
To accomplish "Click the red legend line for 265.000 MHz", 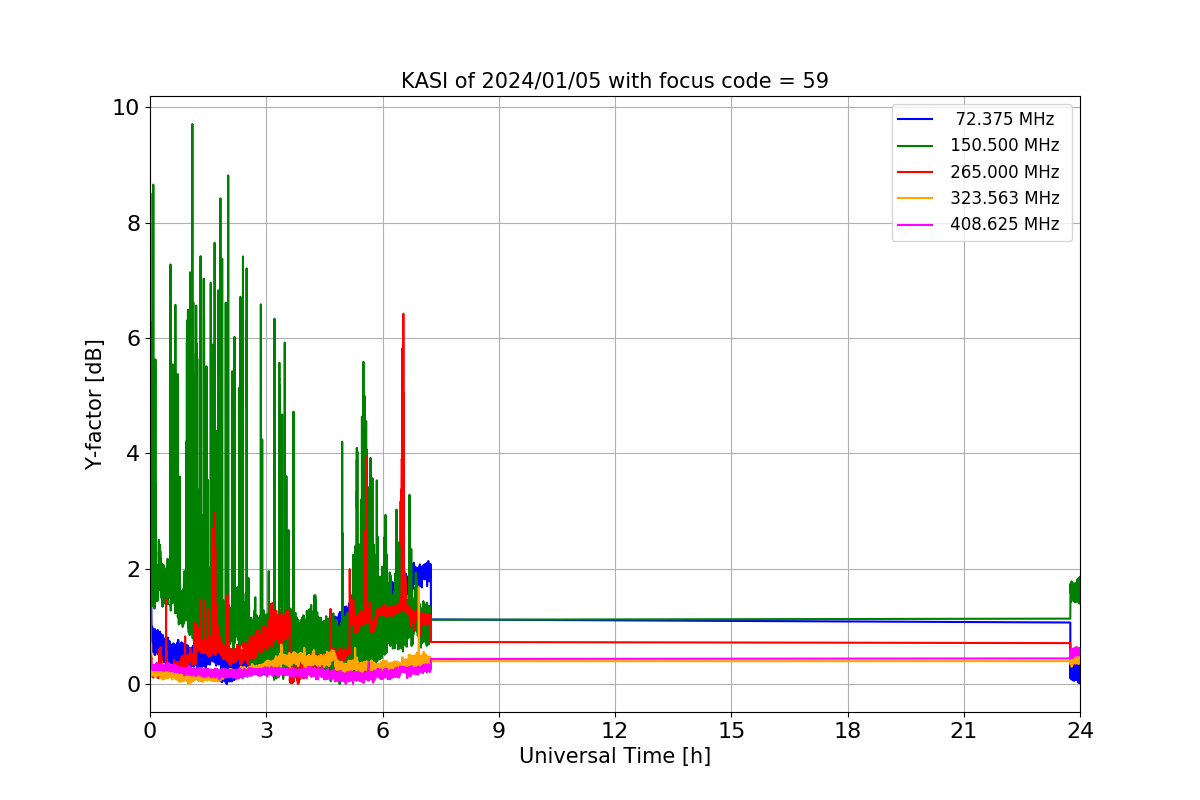I will click(915, 172).
